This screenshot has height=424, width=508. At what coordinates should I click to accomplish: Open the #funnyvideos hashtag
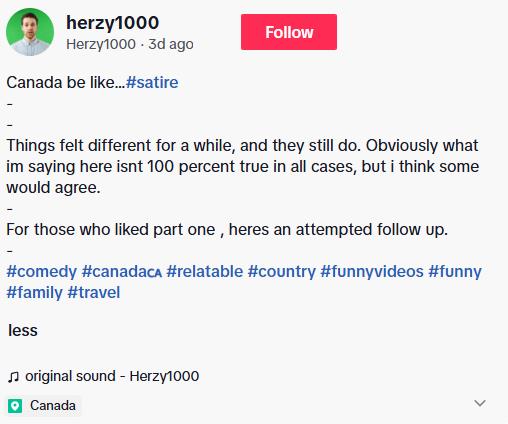point(372,271)
